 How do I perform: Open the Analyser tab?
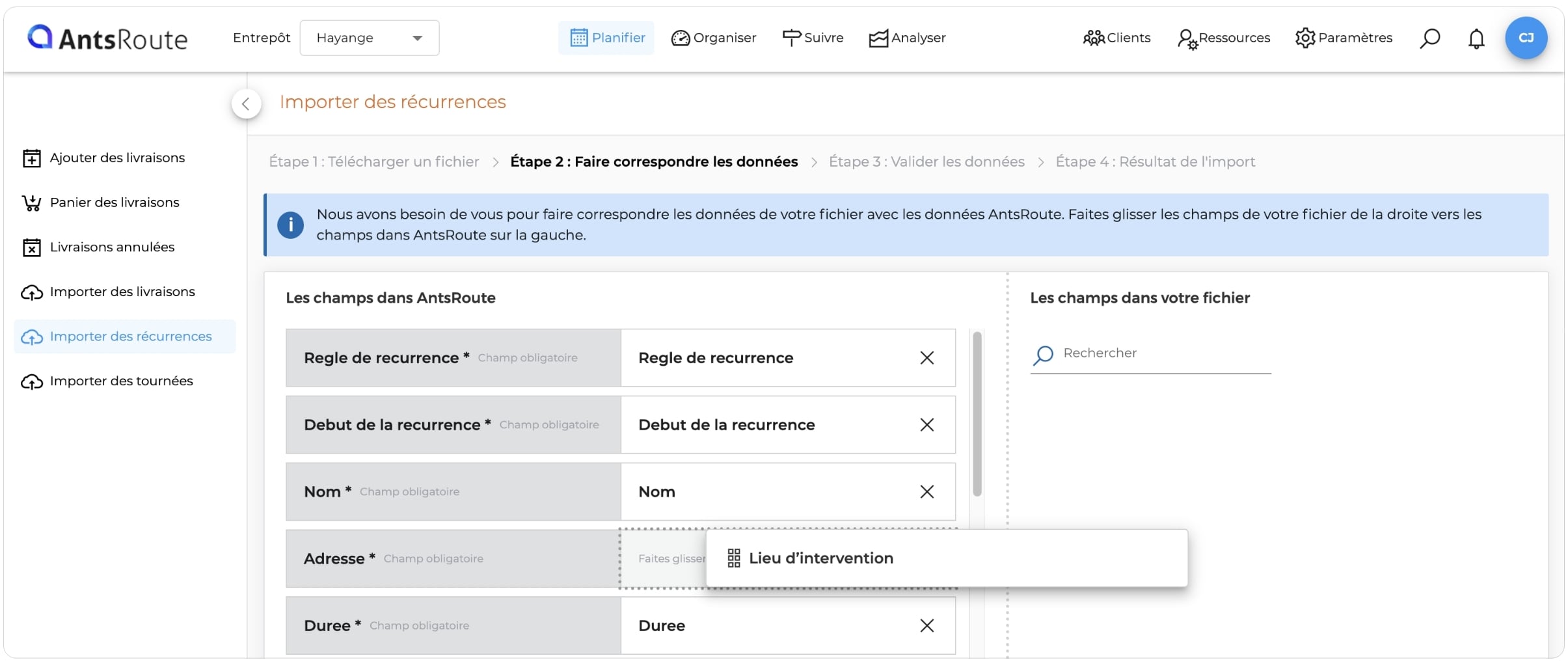coord(907,38)
